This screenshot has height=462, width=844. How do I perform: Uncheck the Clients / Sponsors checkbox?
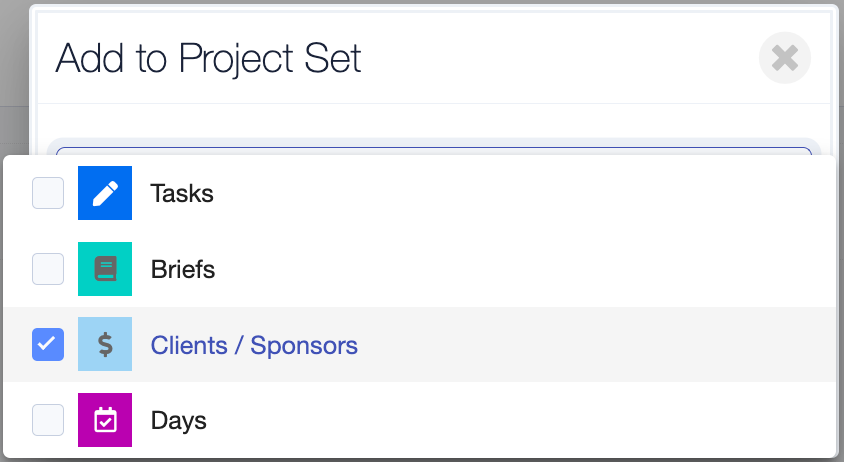click(48, 344)
